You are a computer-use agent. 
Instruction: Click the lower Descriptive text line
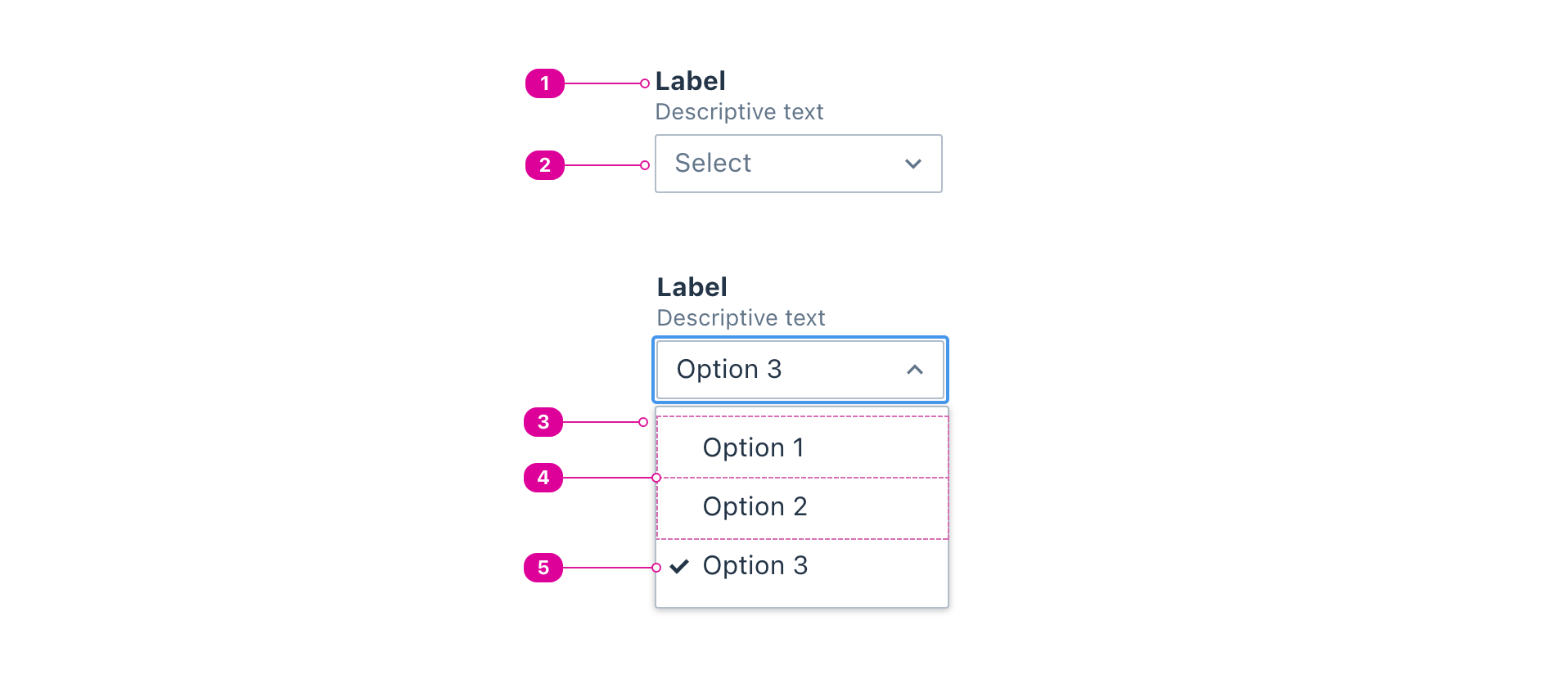click(741, 318)
